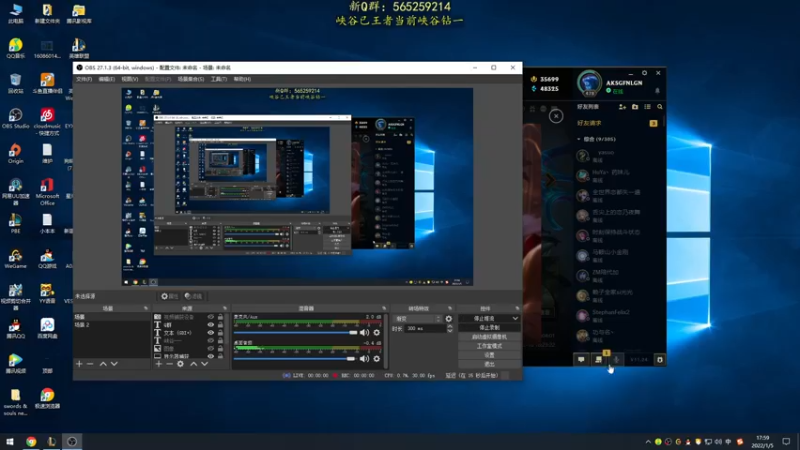Toggle lock on the 视频捕获设备 source
This screenshot has width=800, height=450.
[220, 317]
